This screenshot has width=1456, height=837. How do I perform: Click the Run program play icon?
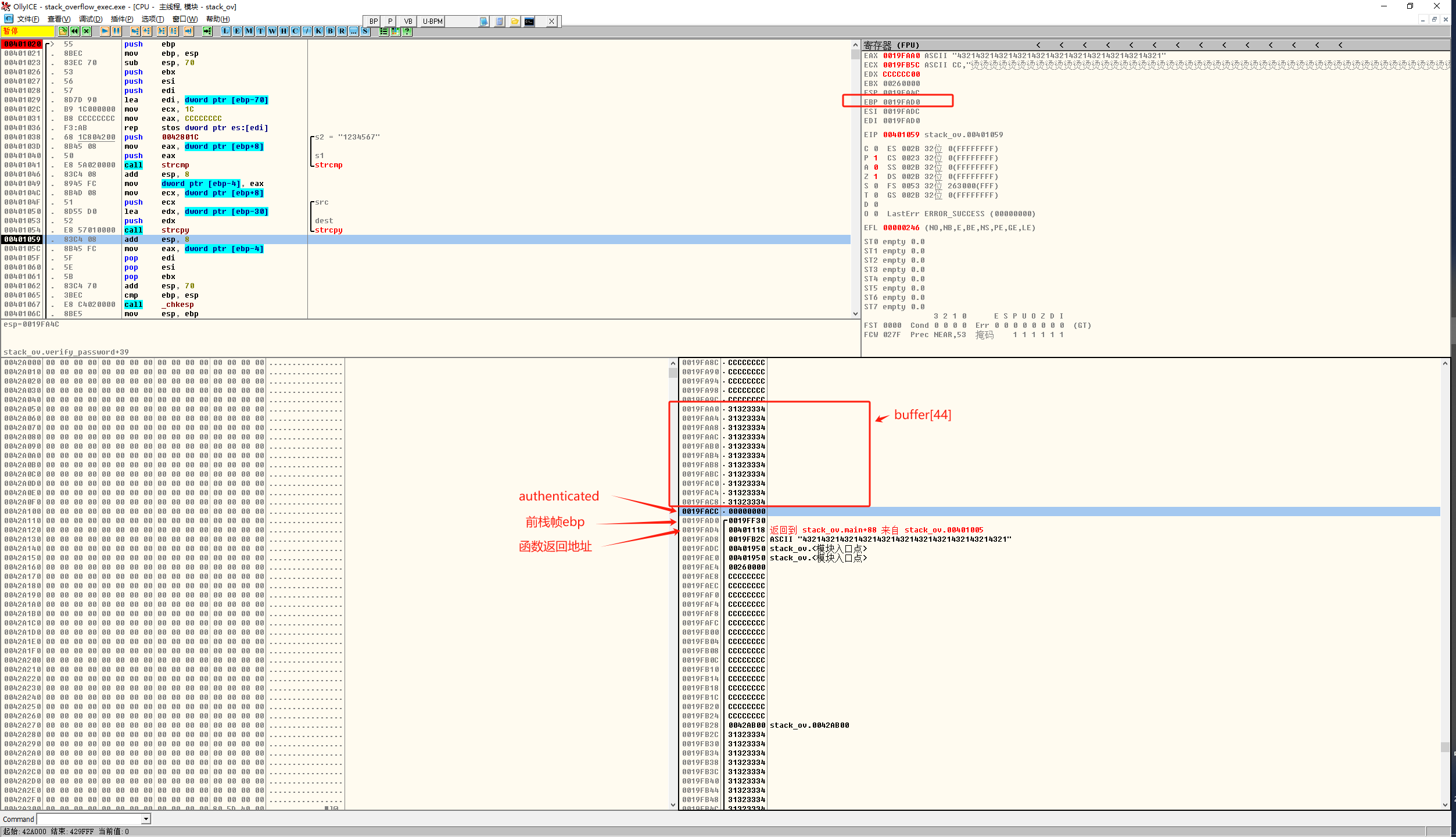tap(105, 31)
